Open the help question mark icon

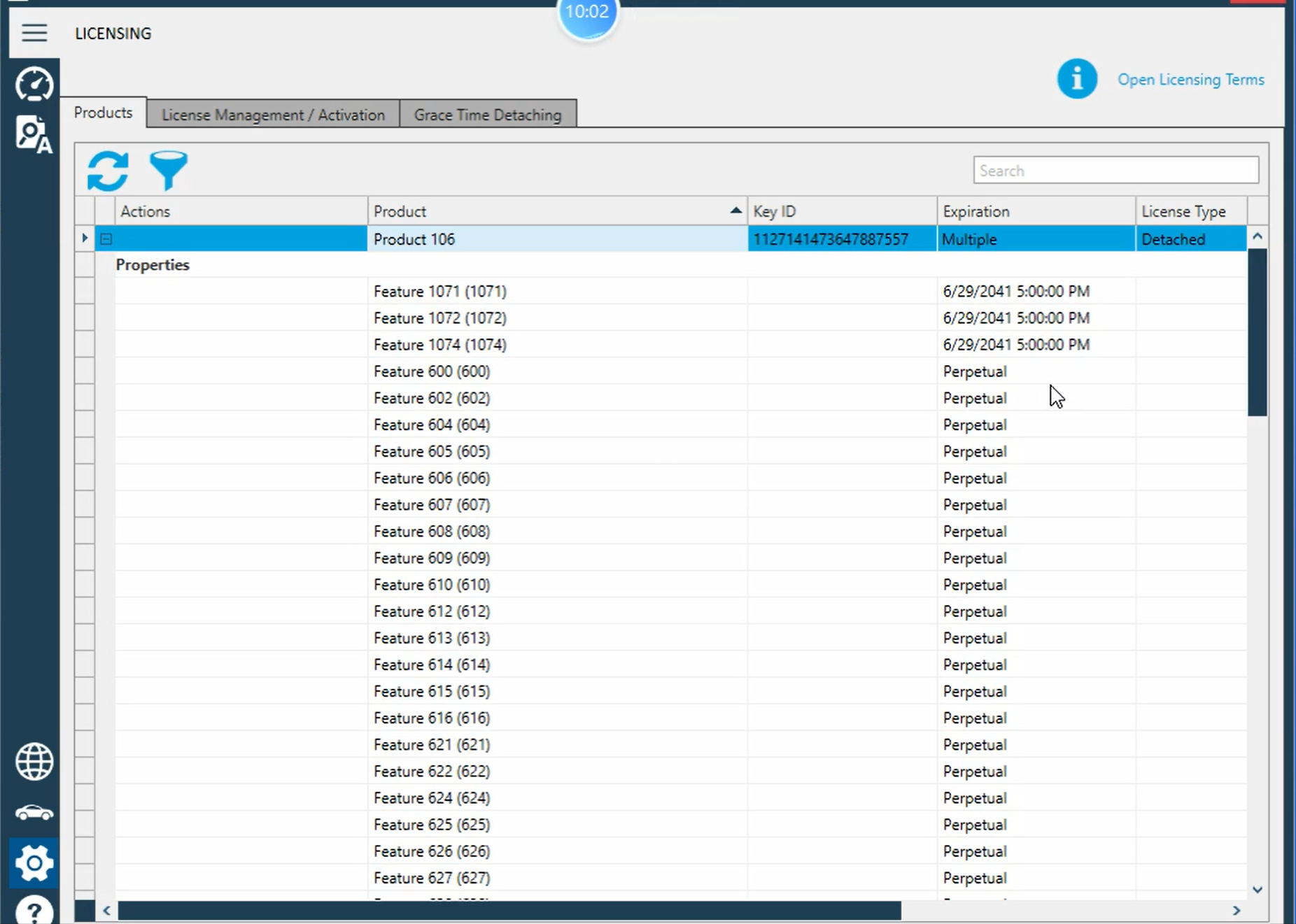(x=34, y=910)
